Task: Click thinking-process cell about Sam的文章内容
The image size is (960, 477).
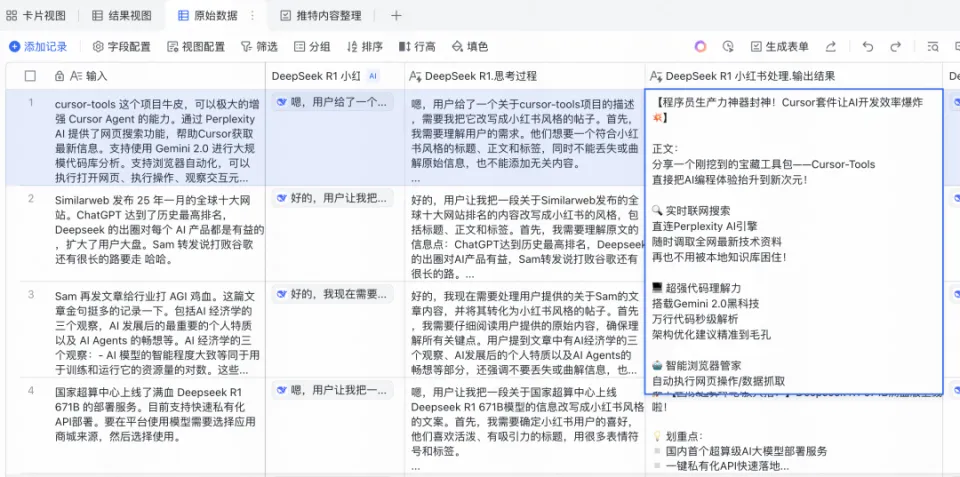Action: click(x=525, y=330)
